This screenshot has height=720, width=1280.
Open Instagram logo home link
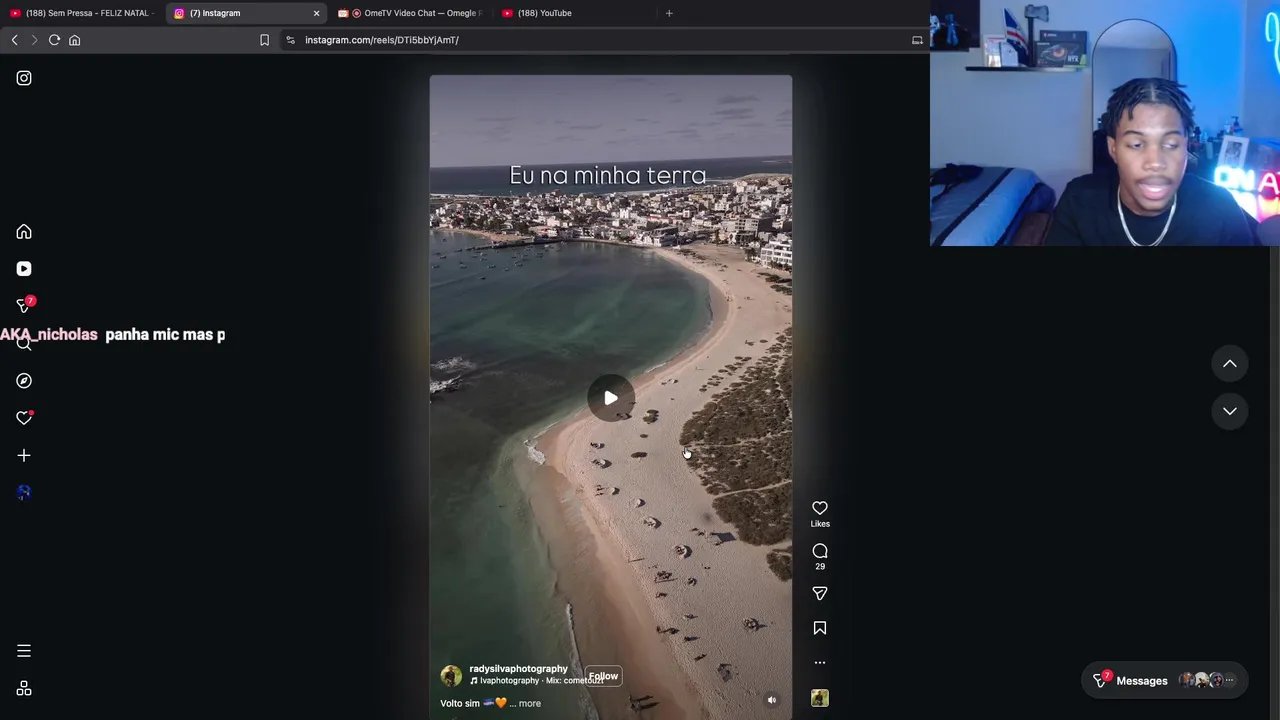point(24,78)
